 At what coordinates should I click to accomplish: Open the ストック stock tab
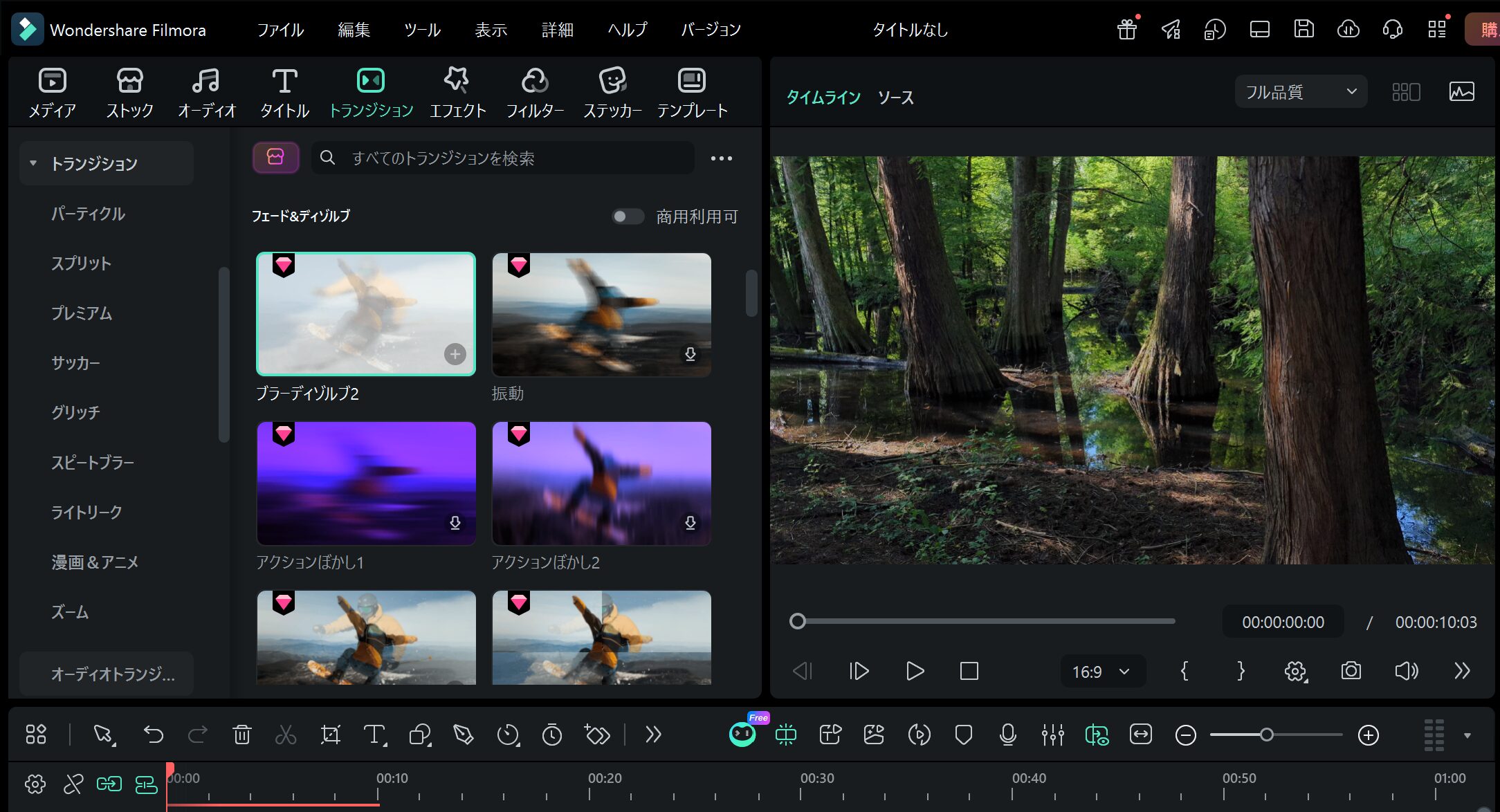[129, 93]
